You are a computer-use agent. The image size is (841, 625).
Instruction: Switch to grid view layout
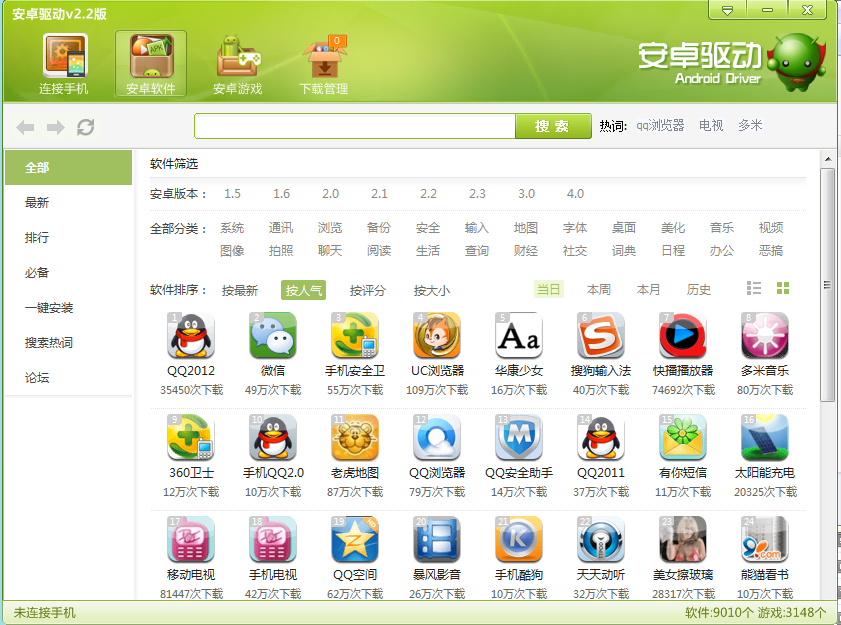783,289
